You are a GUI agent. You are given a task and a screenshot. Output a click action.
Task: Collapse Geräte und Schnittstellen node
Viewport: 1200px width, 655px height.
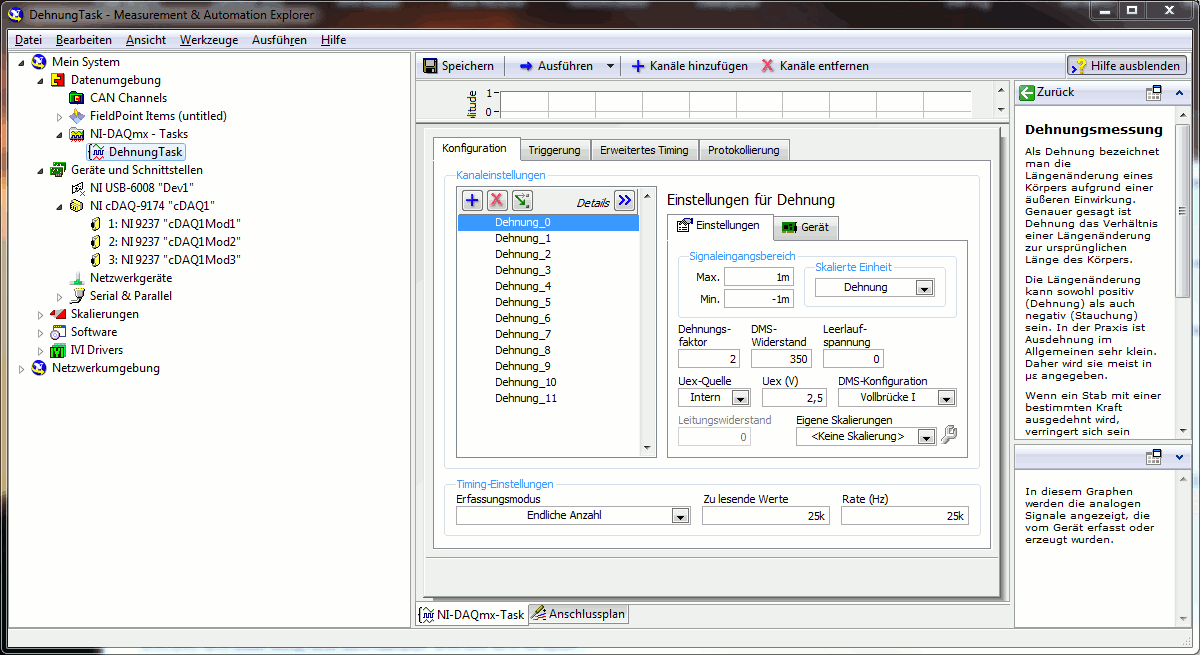click(40, 170)
